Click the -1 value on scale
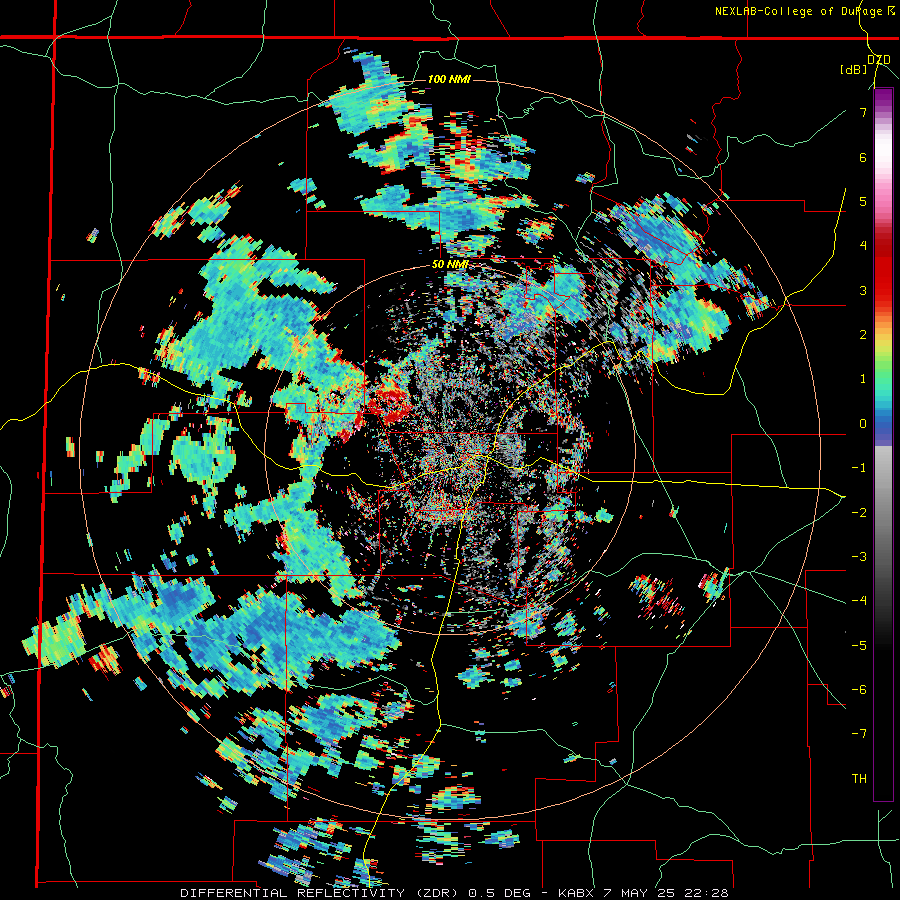This screenshot has width=900, height=900. (x=859, y=468)
